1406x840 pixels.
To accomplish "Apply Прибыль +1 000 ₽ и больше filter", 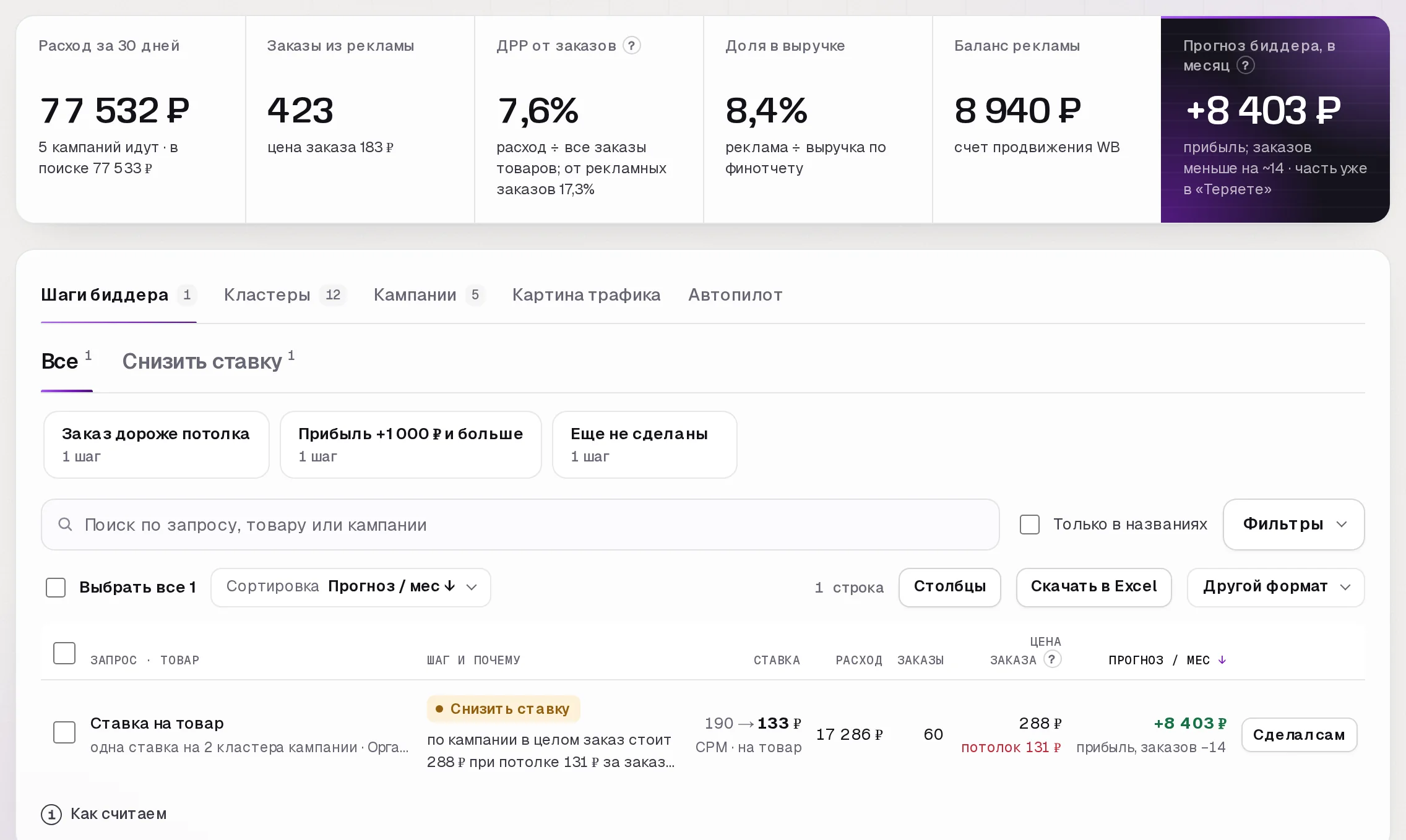I will 411,445.
